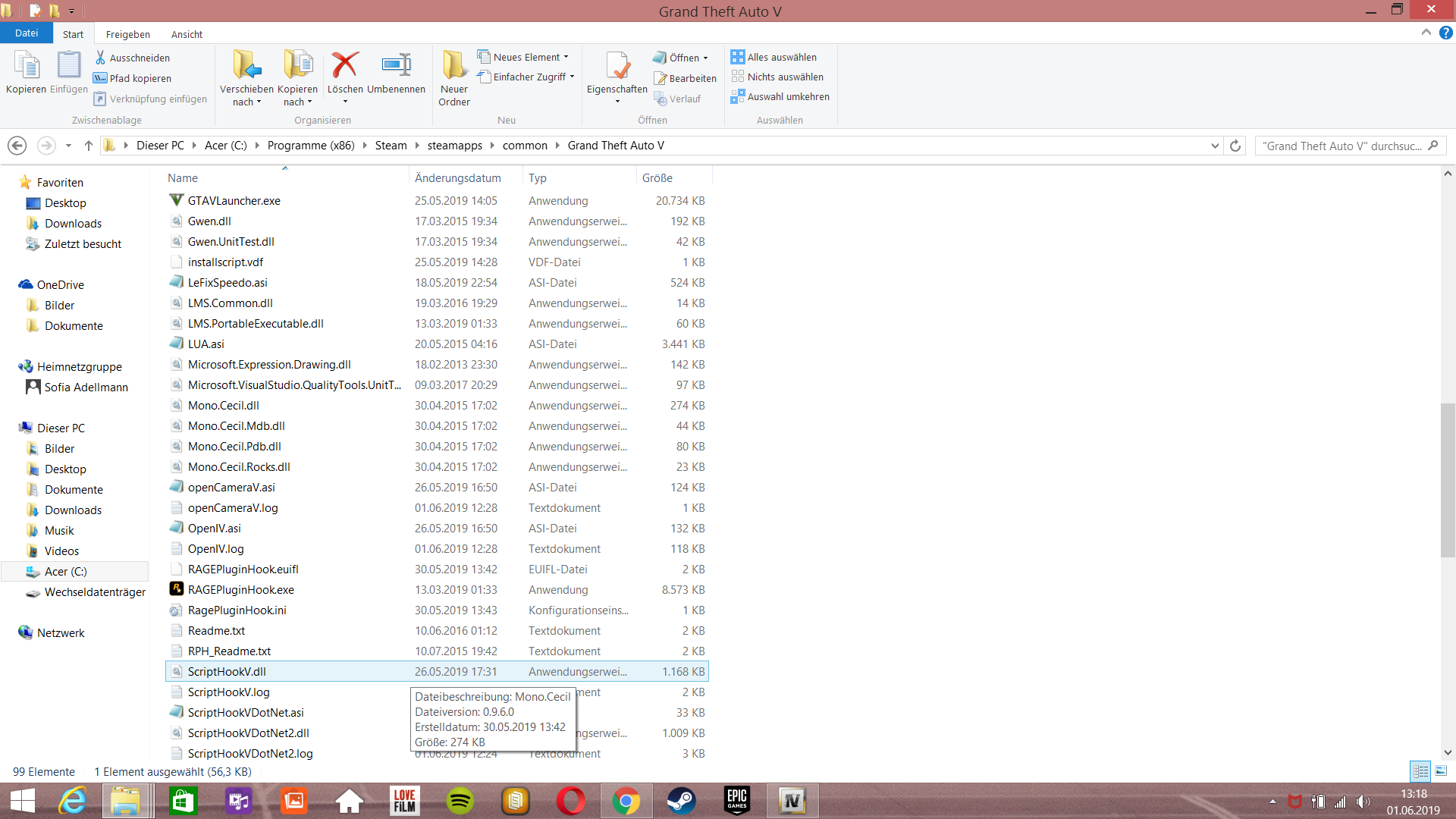This screenshot has height=819, width=1456.
Task: Open Steam from the taskbar
Action: pyautogui.click(x=681, y=801)
